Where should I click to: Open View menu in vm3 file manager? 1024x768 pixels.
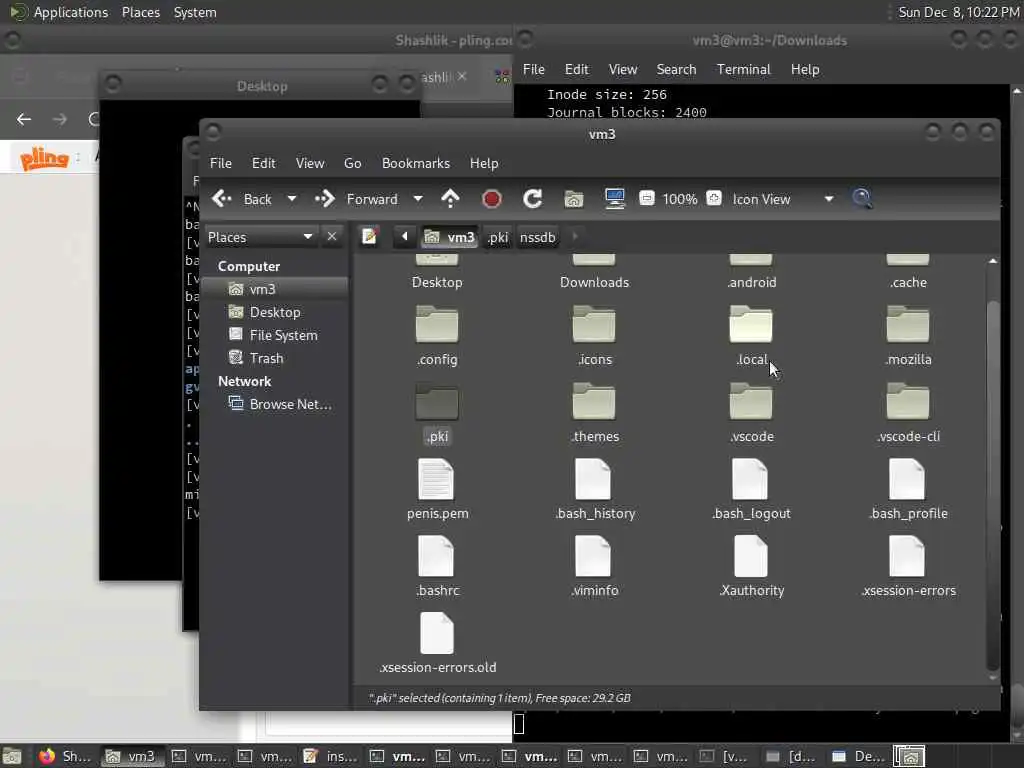click(x=310, y=163)
